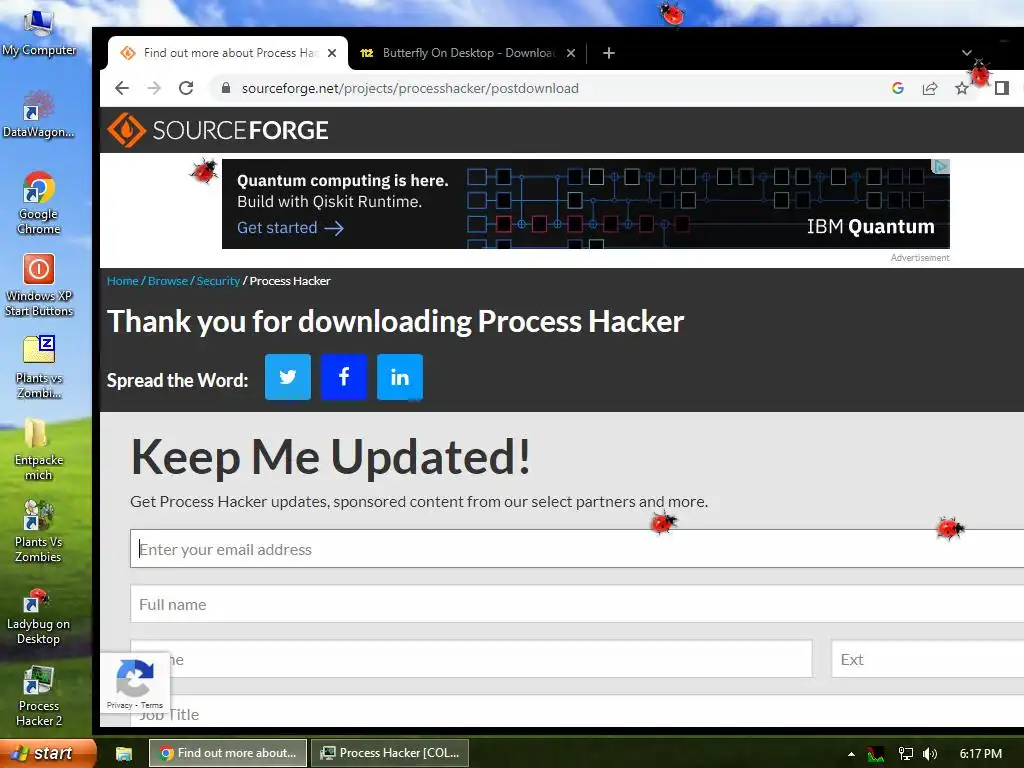The image size is (1024, 768).
Task: Focus the email address field
Action: pos(577,549)
